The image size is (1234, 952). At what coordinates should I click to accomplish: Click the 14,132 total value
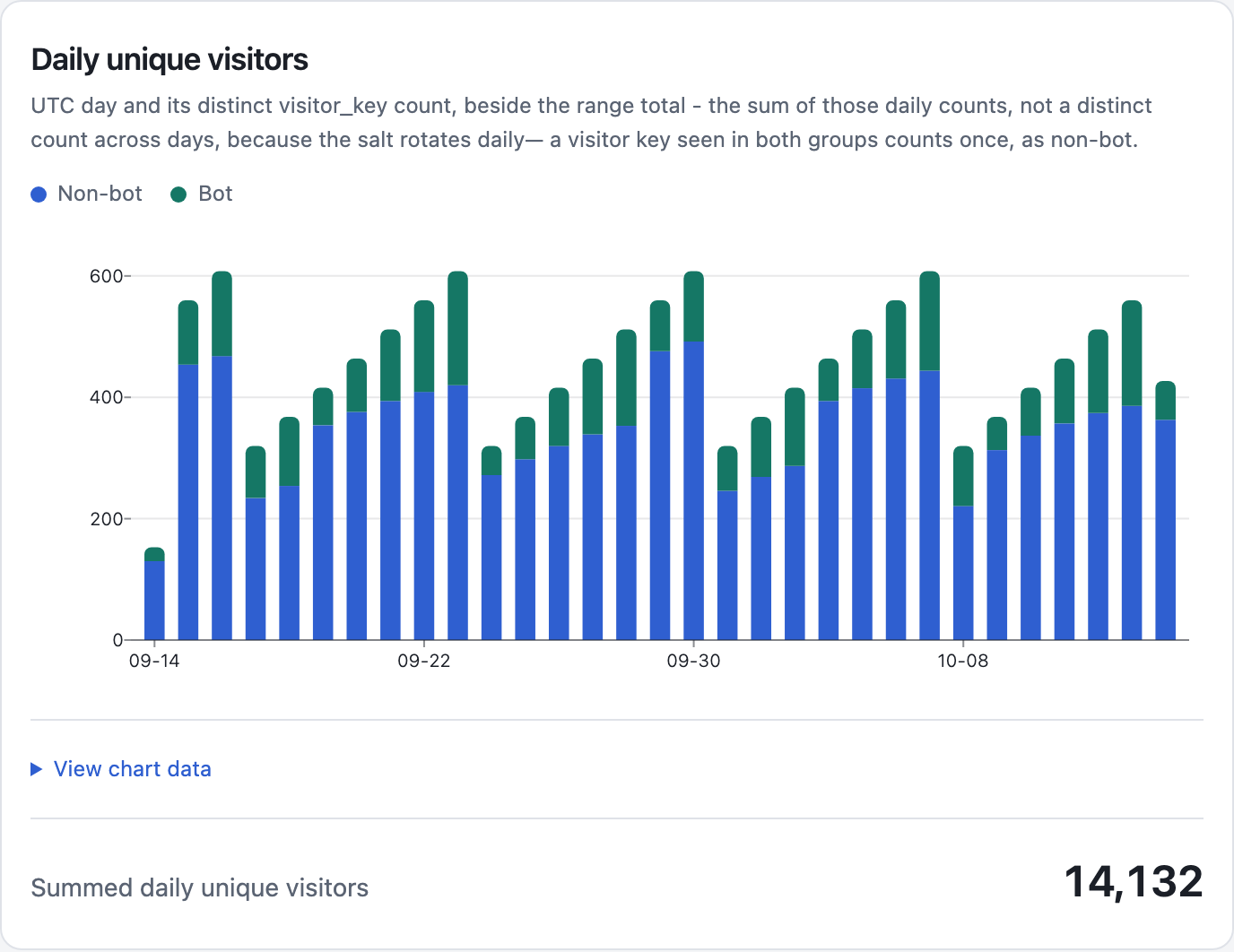pos(1134,882)
